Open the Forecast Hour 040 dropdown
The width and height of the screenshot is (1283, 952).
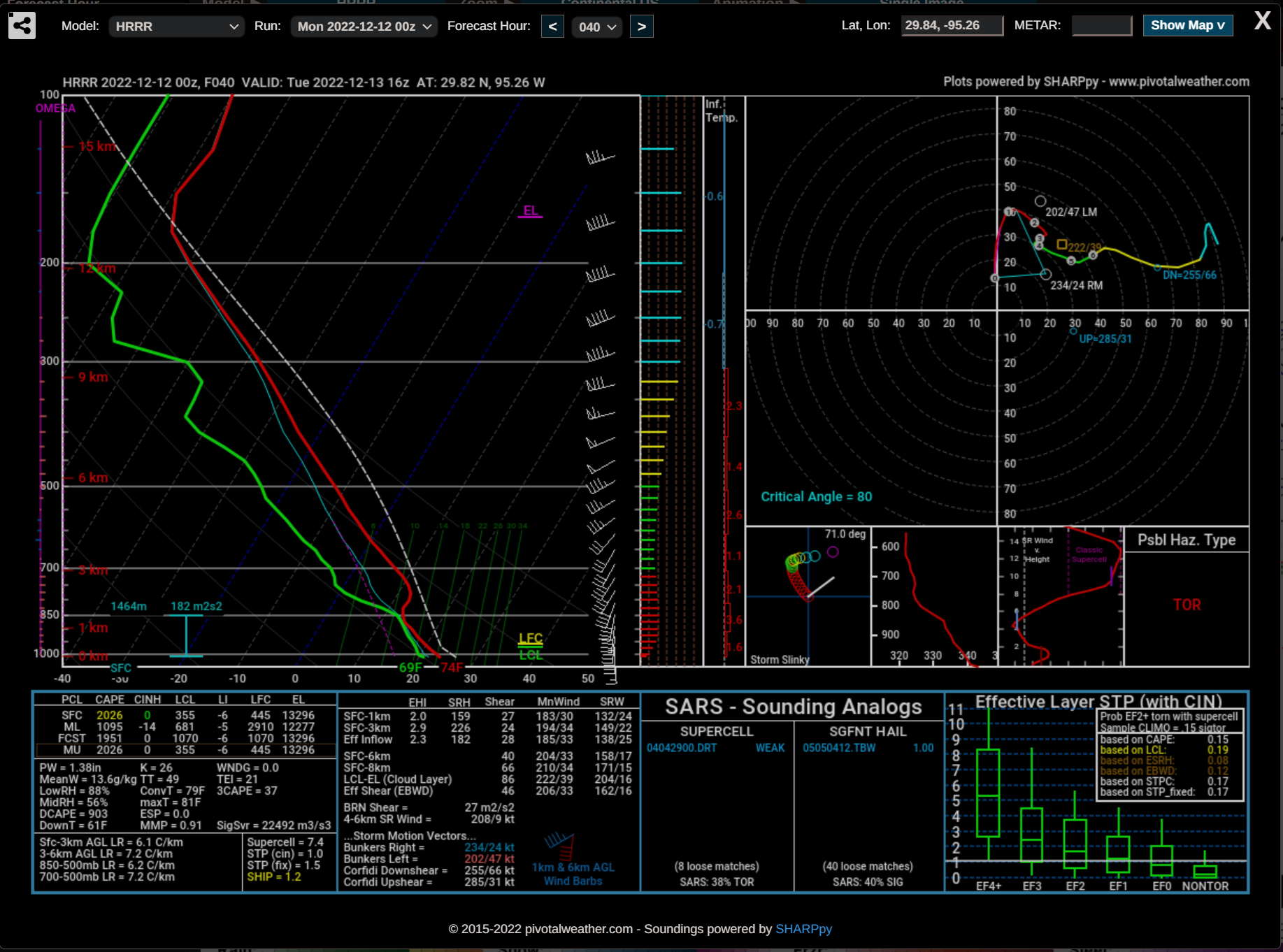597,27
